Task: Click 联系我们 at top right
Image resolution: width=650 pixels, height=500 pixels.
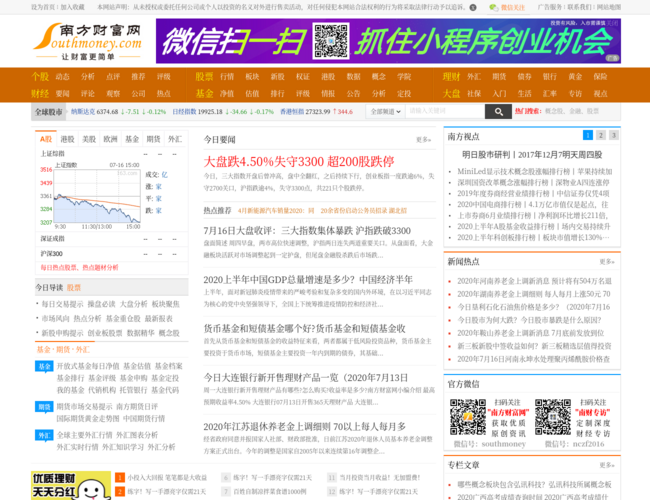Action: (x=580, y=7)
